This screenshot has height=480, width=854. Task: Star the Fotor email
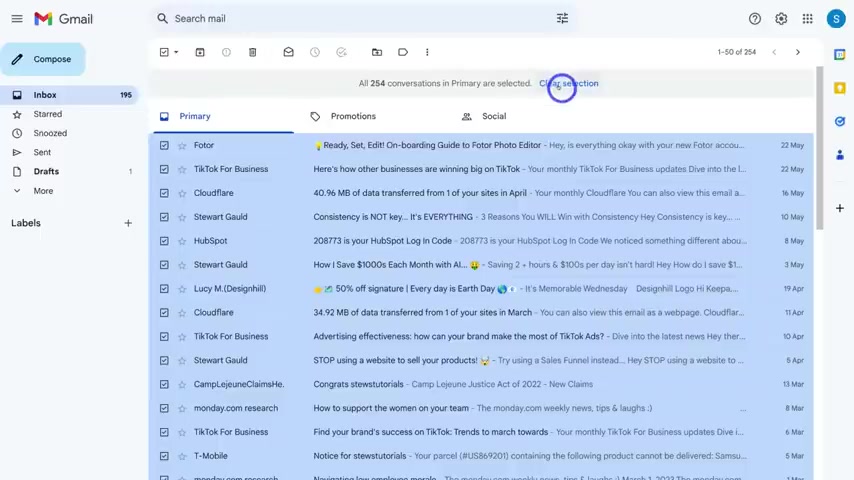point(182,145)
